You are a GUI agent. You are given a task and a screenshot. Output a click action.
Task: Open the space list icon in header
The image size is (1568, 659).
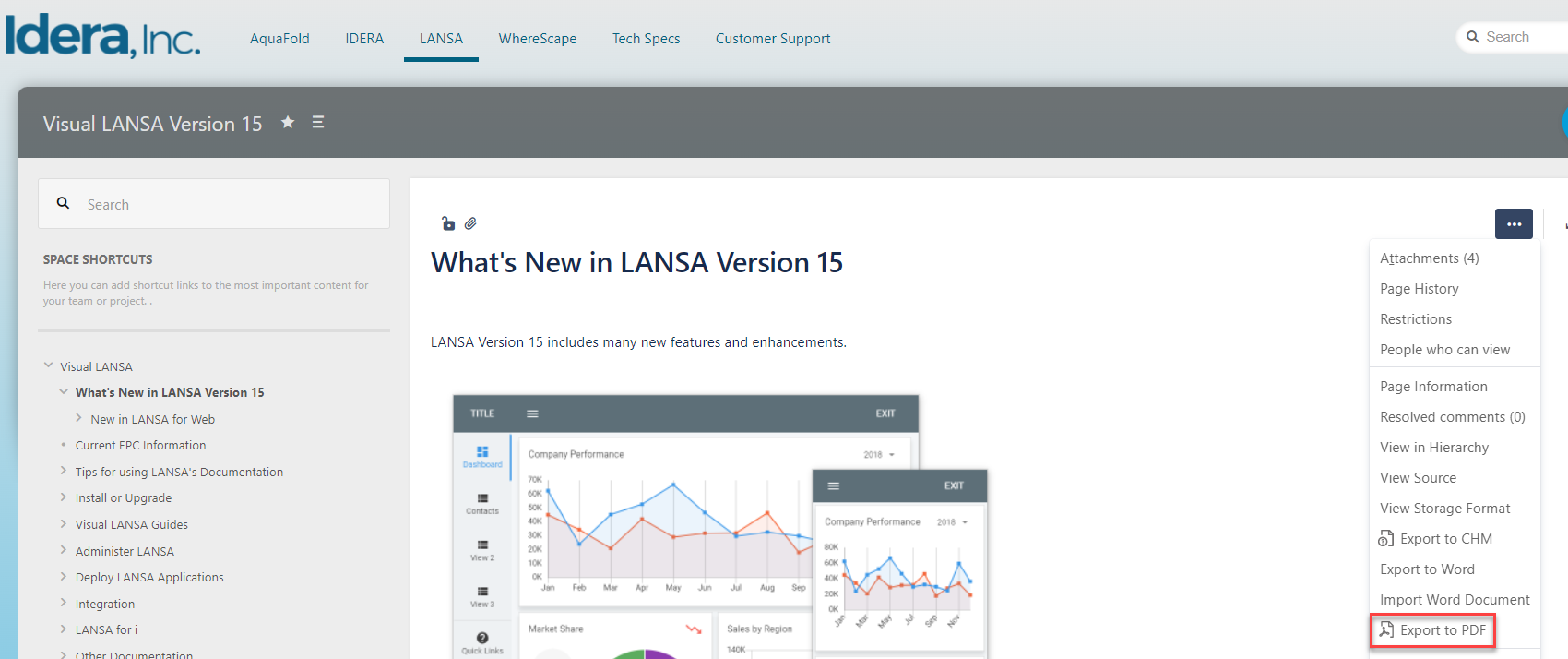pyautogui.click(x=318, y=122)
